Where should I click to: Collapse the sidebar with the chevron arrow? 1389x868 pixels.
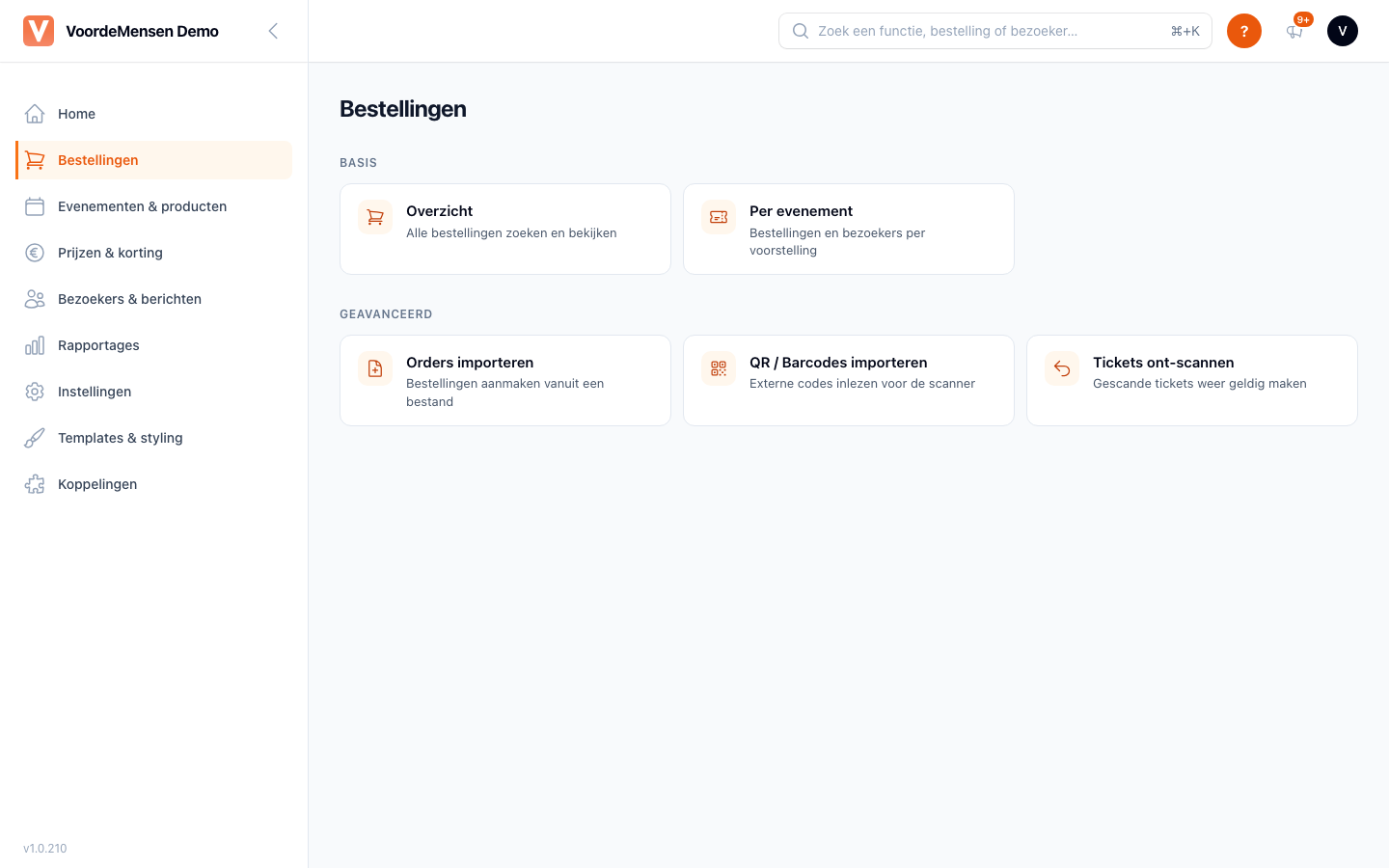(x=273, y=31)
